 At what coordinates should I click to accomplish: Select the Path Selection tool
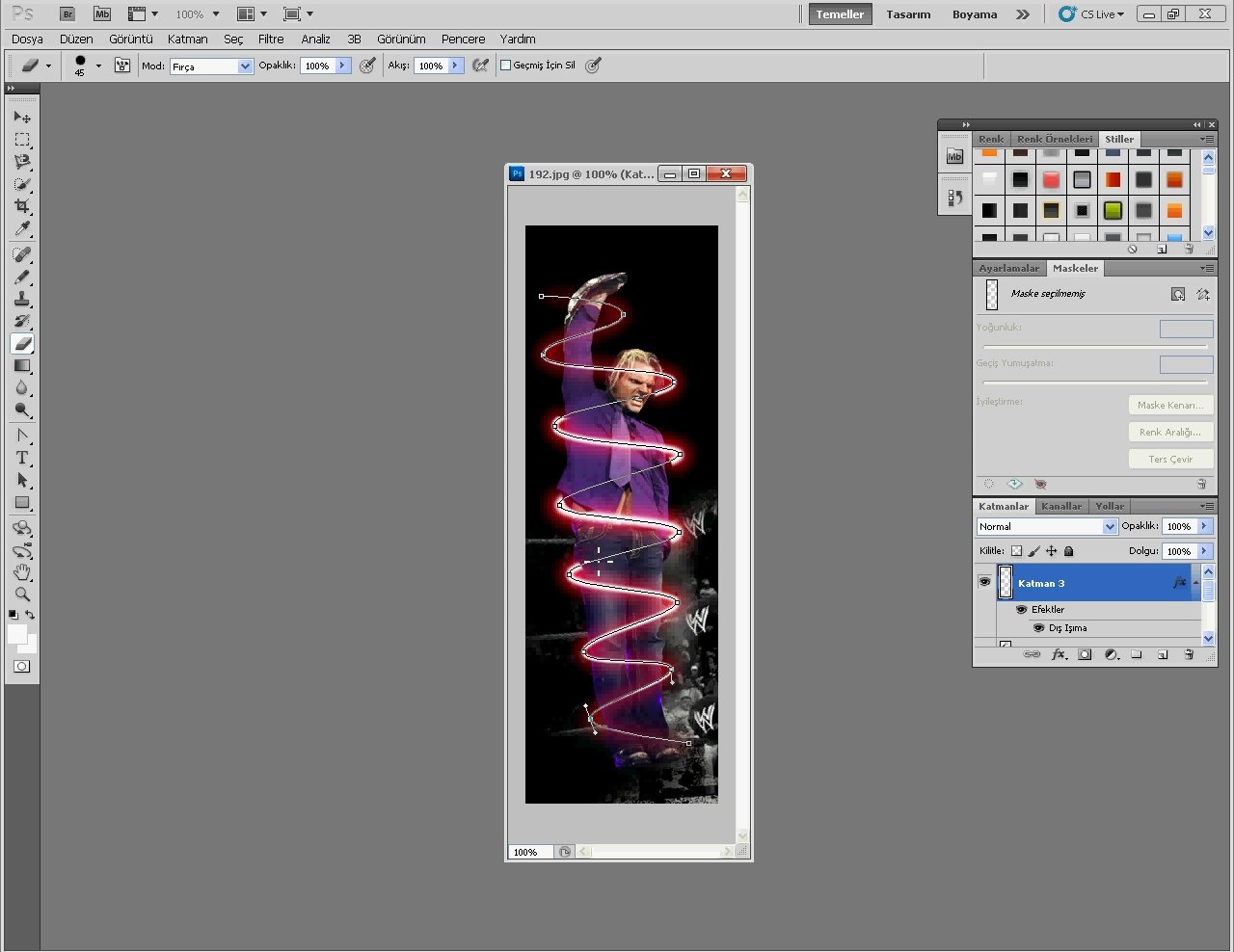click(22, 480)
